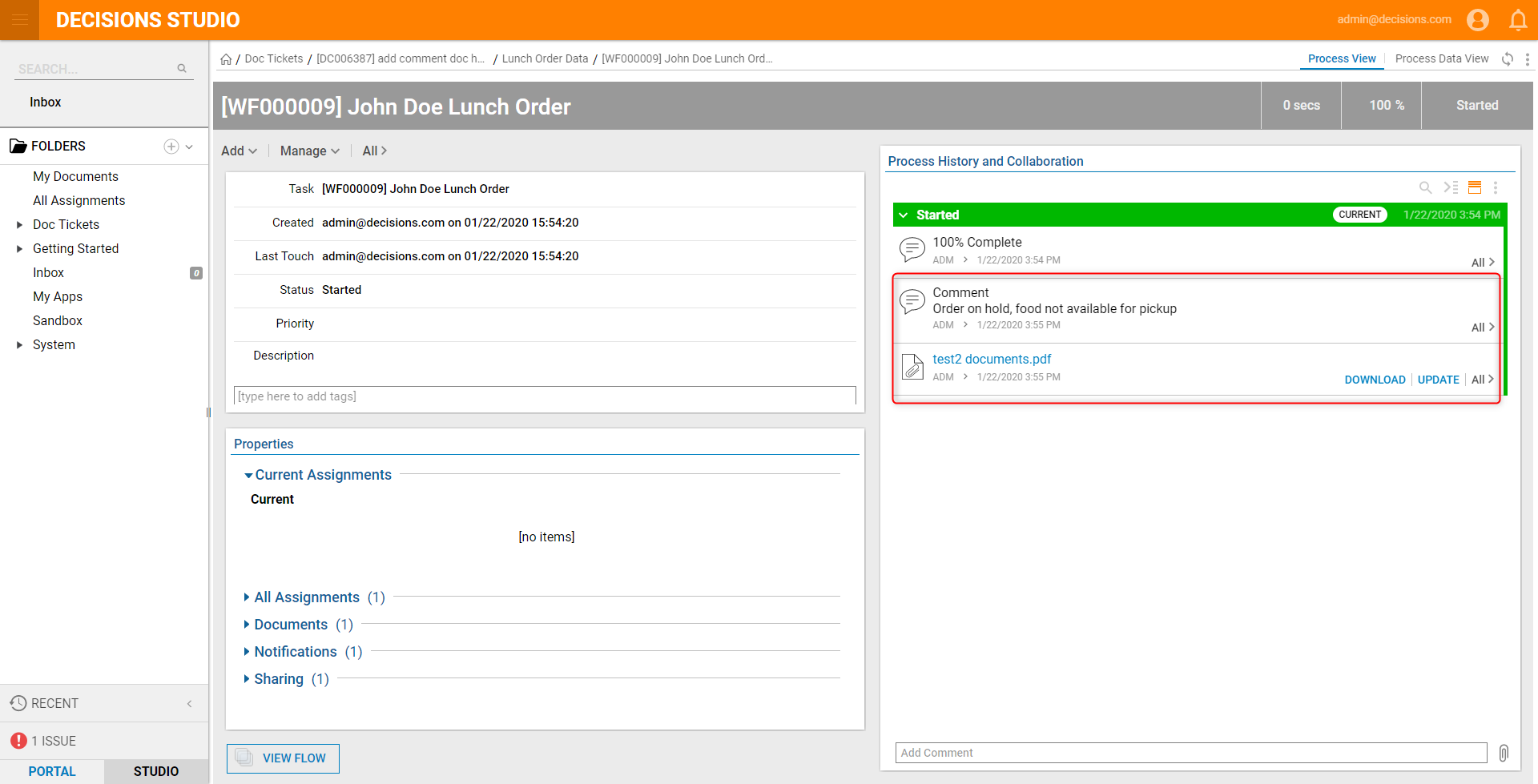Switch to Process Data View tab
Viewport: 1538px width, 784px height.
click(1442, 59)
